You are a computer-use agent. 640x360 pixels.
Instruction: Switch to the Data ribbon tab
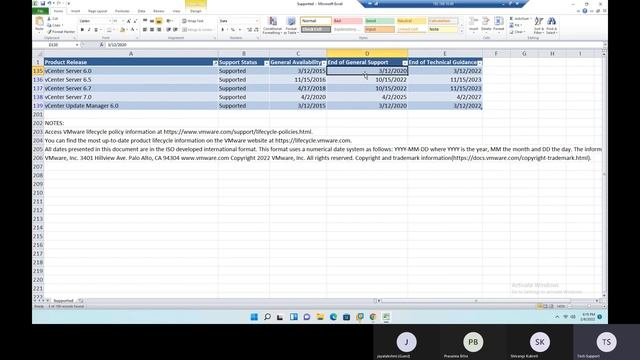(x=141, y=11)
